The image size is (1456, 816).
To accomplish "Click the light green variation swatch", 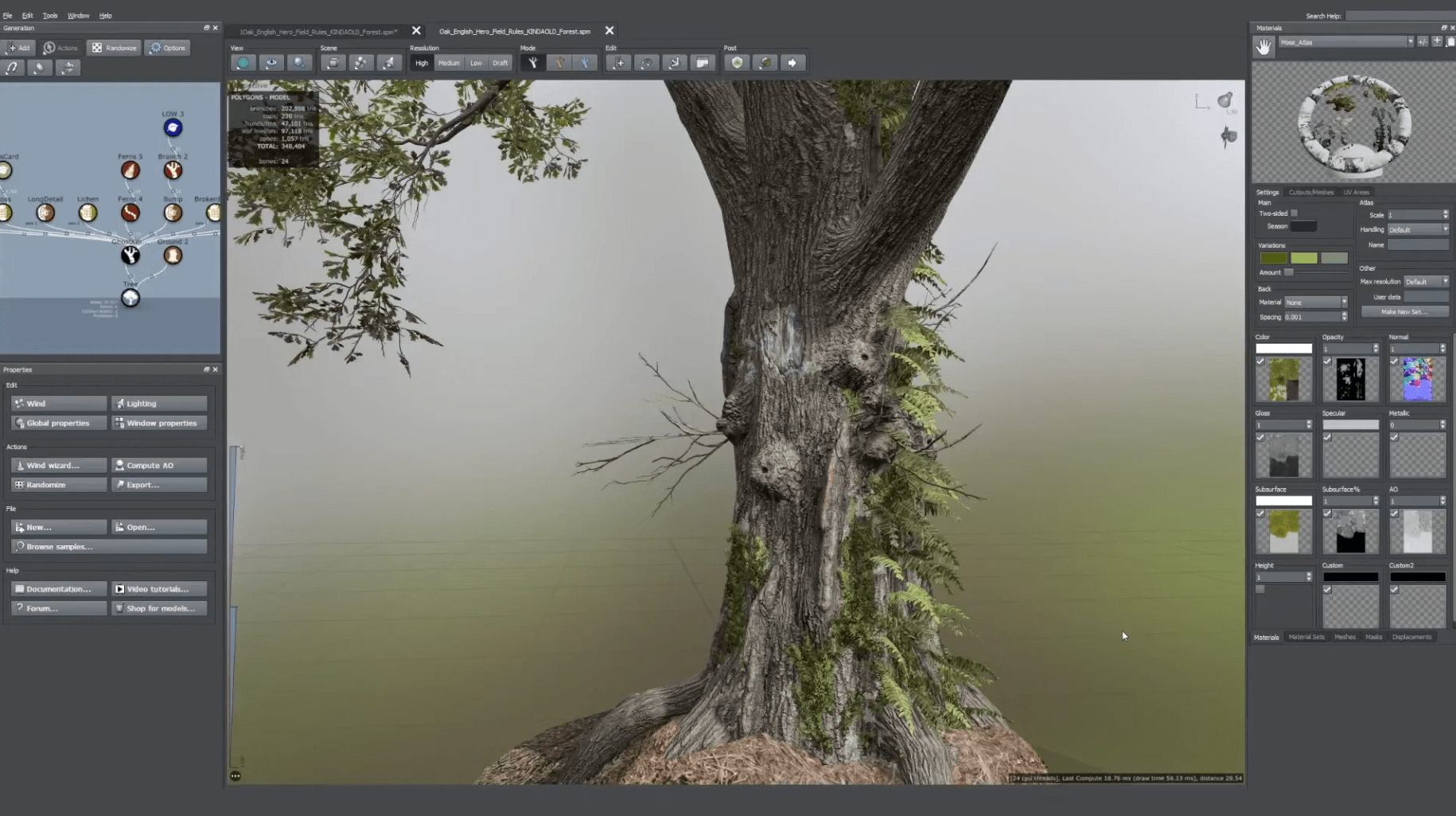I will pyautogui.click(x=1303, y=258).
